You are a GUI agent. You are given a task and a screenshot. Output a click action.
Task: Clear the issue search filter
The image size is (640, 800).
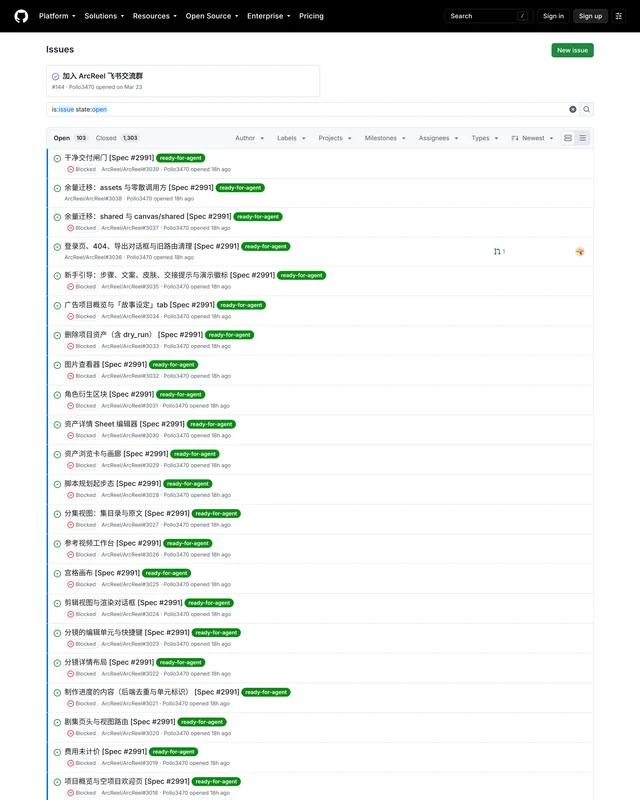(573, 109)
